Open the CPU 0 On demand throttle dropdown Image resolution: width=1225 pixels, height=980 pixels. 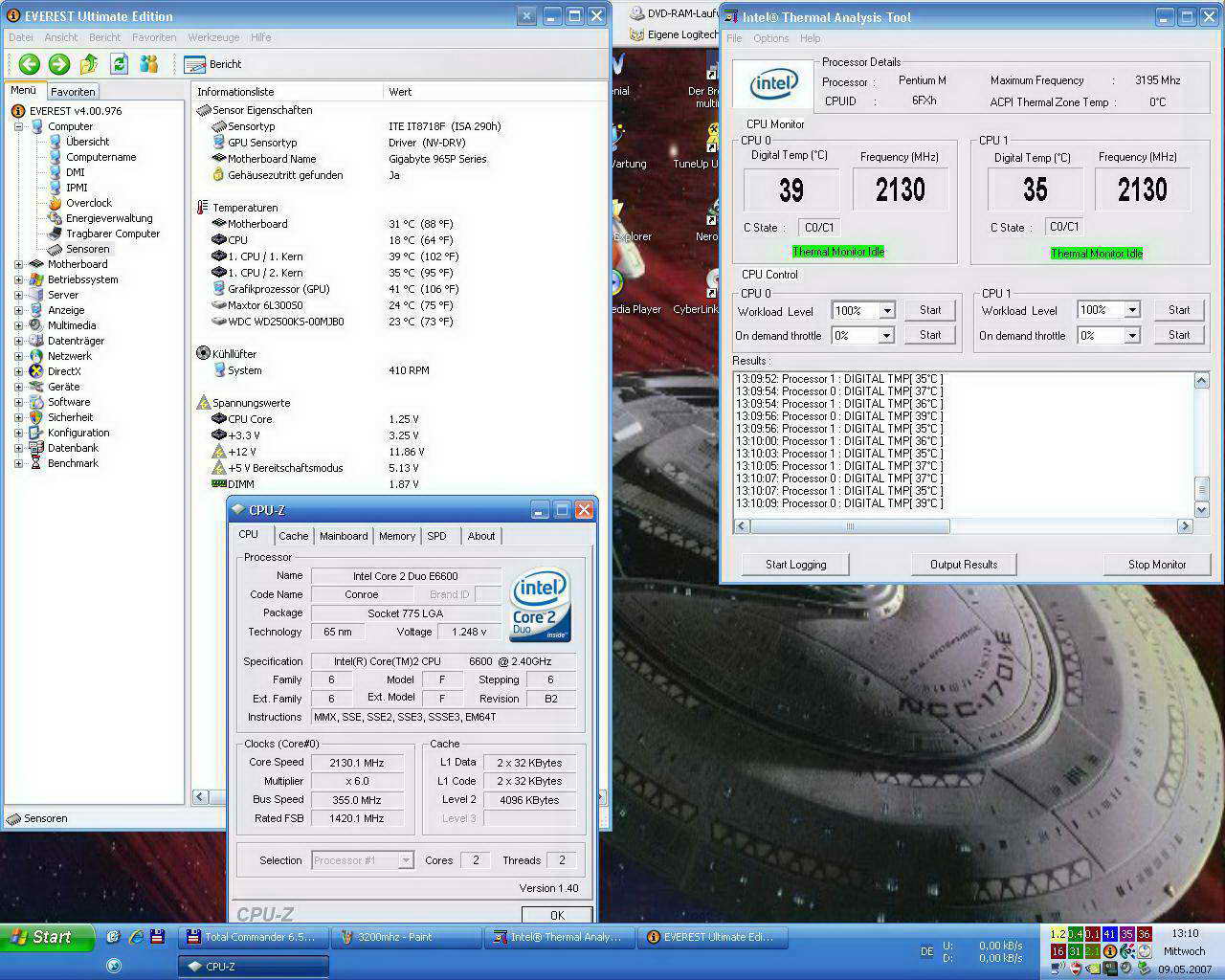click(x=887, y=336)
